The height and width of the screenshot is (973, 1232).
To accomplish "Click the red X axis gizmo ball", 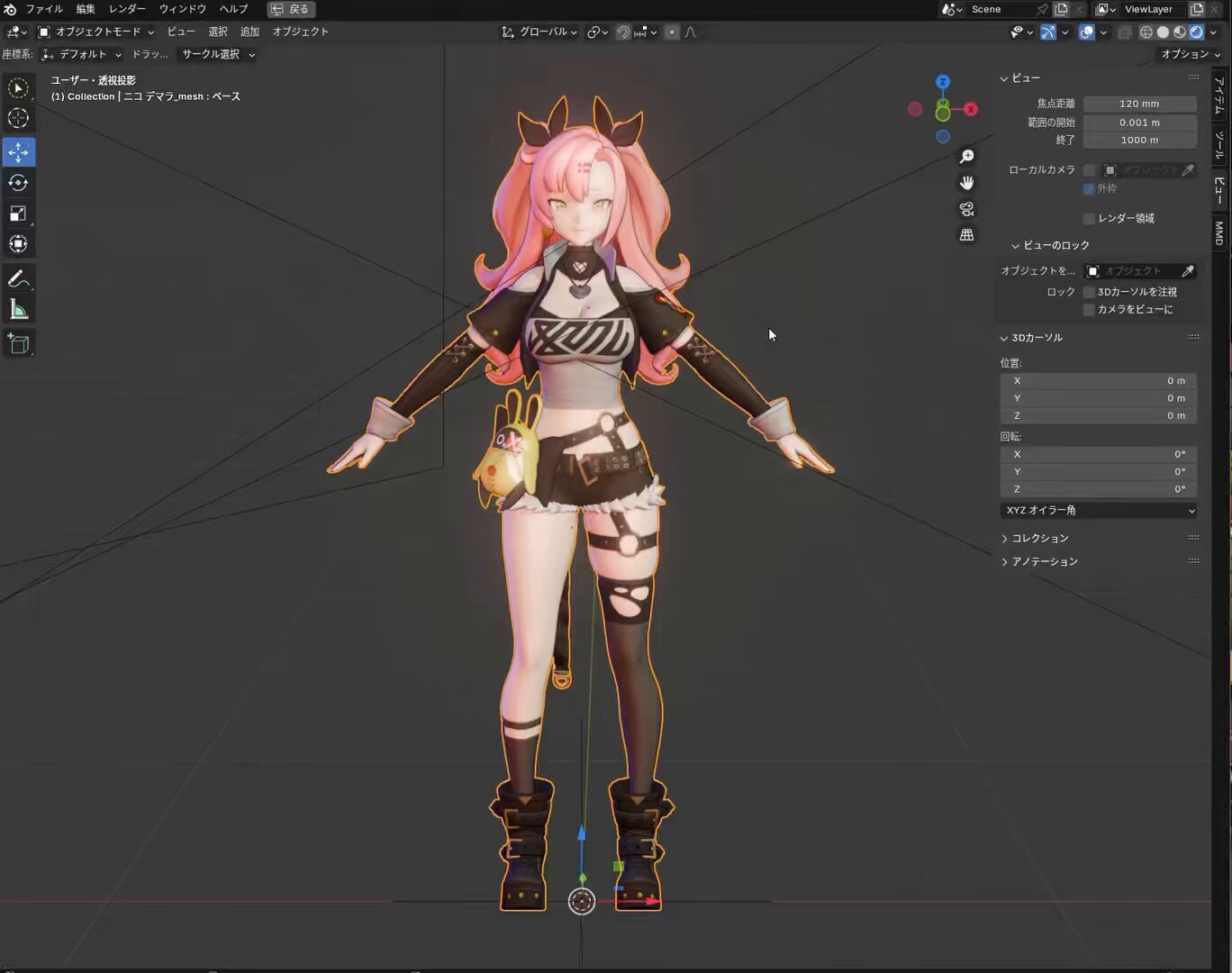I will tap(970, 109).
